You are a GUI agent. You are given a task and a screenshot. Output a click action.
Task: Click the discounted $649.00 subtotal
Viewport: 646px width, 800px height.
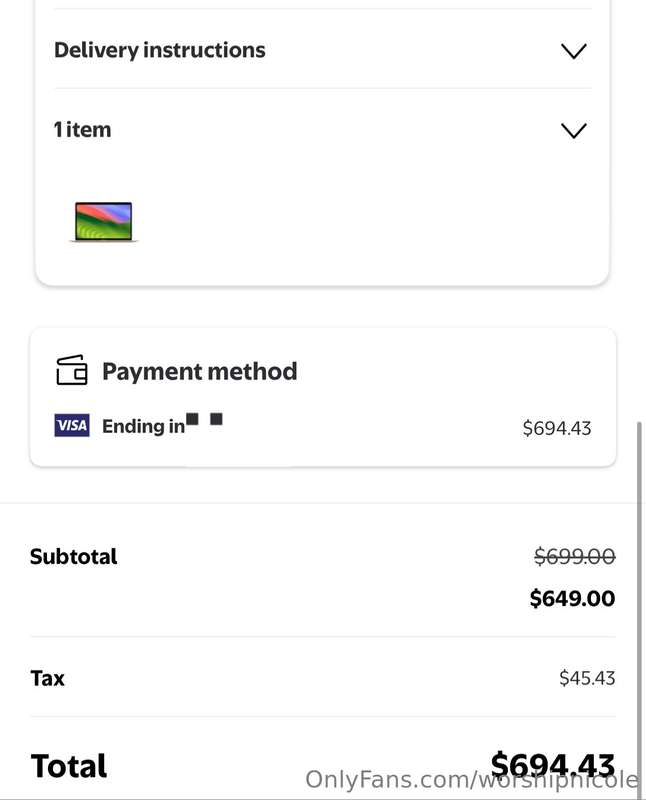[x=572, y=598]
